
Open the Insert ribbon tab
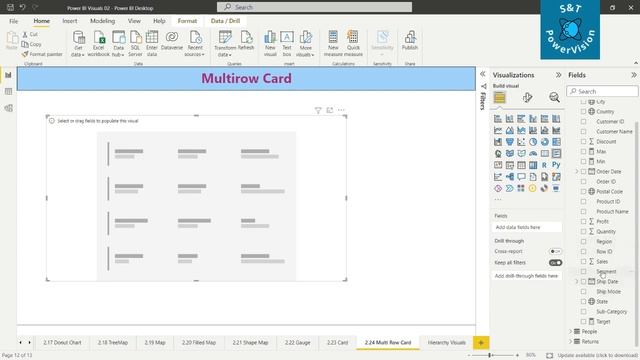click(70, 21)
